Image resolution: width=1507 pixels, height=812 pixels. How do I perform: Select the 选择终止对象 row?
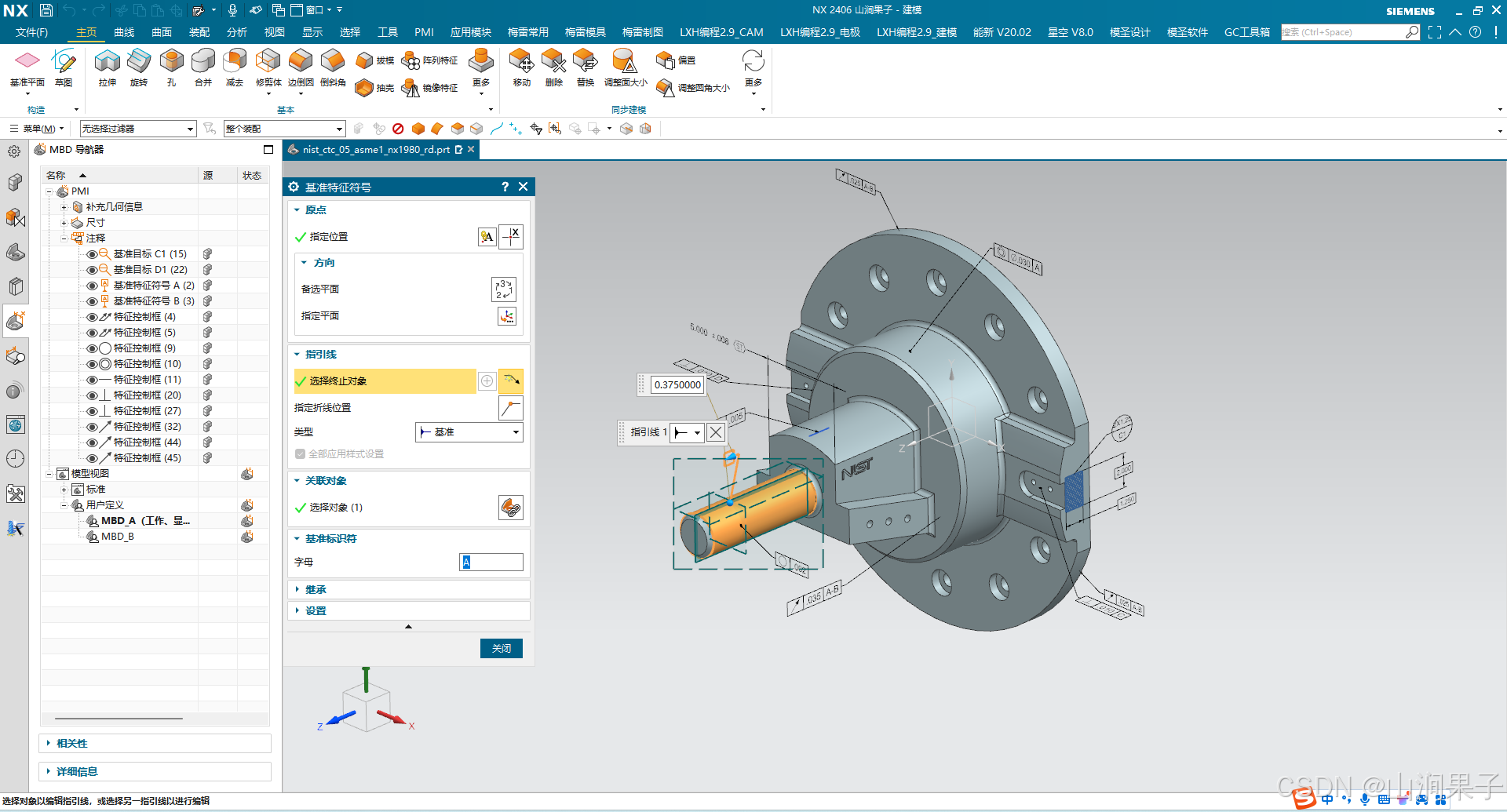tap(385, 381)
